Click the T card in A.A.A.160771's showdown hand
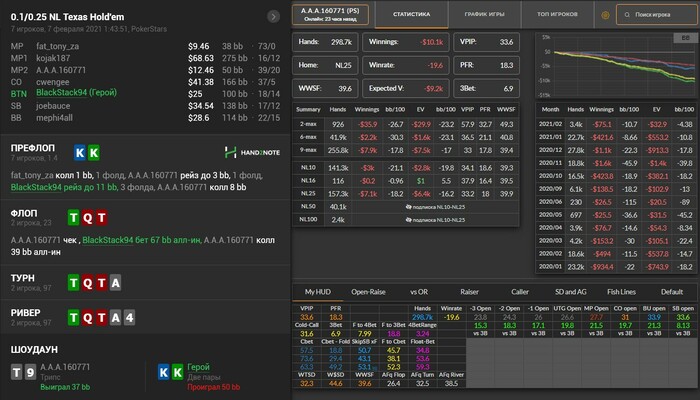The height and width of the screenshot is (400, 700). (17, 372)
